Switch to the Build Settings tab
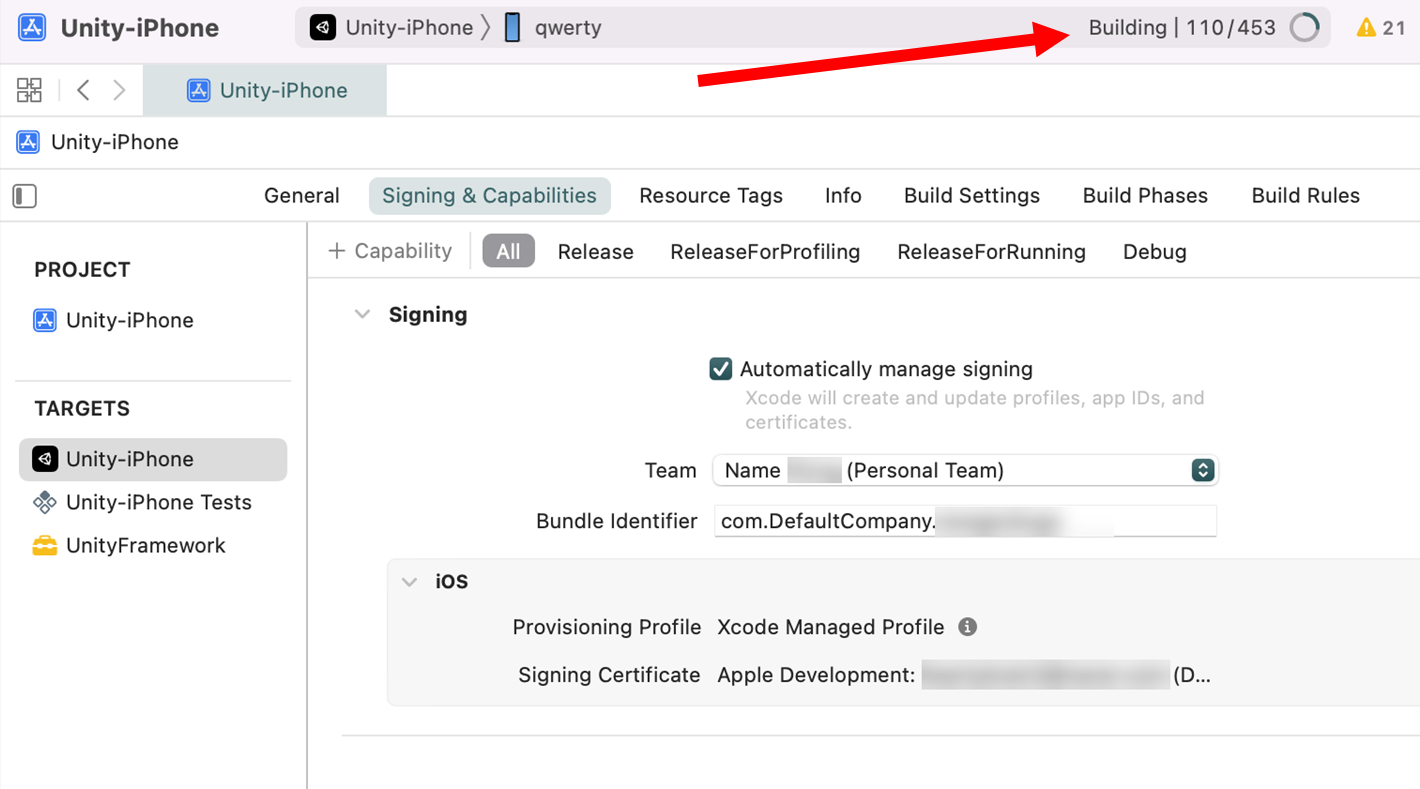The width and height of the screenshot is (1420, 789). pyautogui.click(x=972, y=196)
